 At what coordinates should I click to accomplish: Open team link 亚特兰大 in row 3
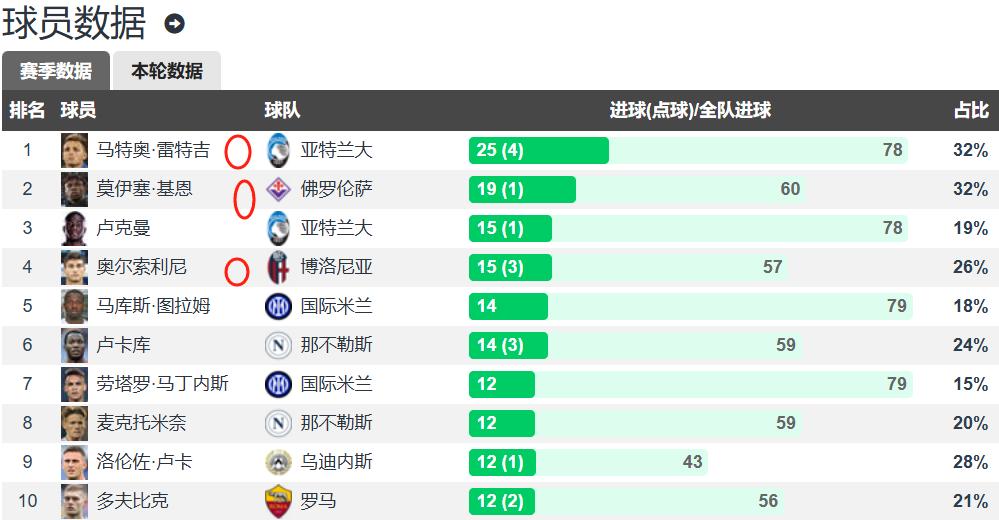tap(336, 228)
